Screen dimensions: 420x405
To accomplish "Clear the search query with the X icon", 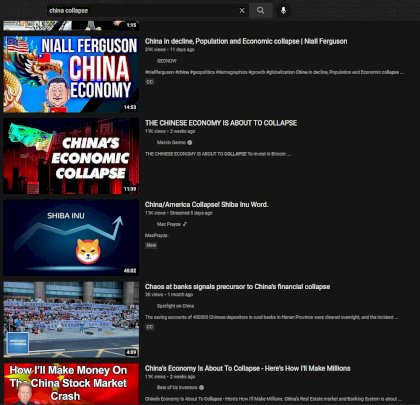I will click(x=242, y=11).
